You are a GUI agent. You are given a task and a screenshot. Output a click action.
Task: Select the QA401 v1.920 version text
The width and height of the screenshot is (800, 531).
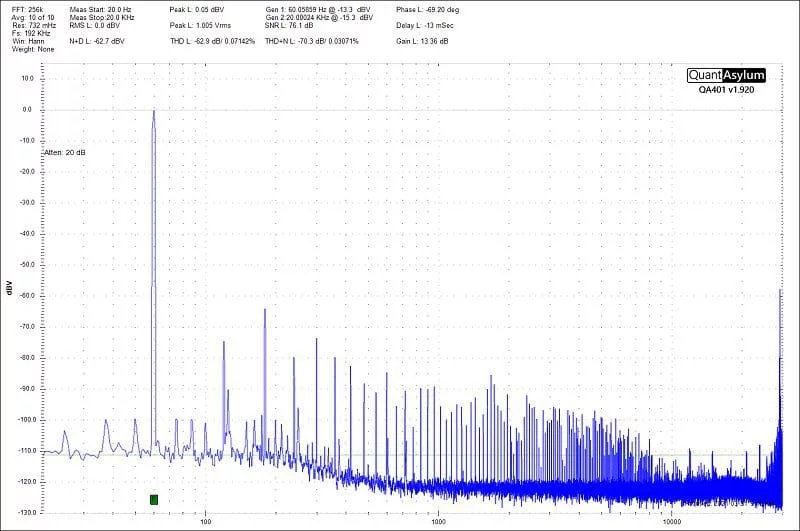(x=727, y=90)
